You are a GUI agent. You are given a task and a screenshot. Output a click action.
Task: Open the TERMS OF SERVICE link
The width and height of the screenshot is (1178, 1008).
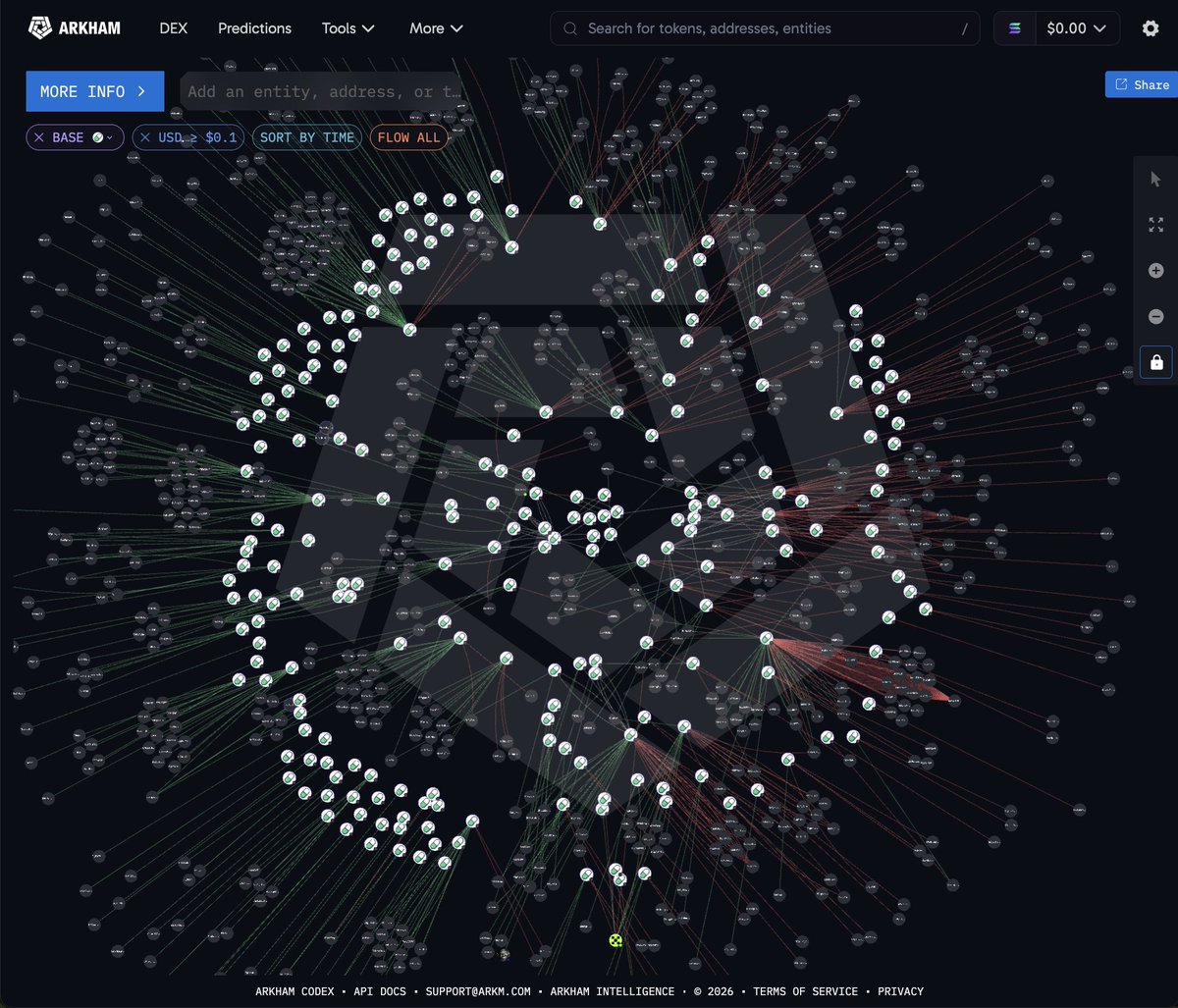pos(806,991)
